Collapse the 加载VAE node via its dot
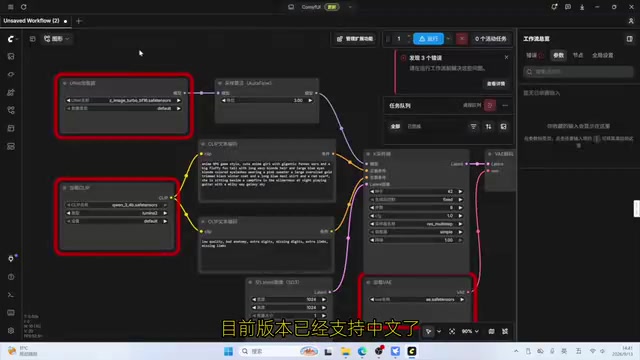The height and width of the screenshot is (360, 640). (368, 282)
